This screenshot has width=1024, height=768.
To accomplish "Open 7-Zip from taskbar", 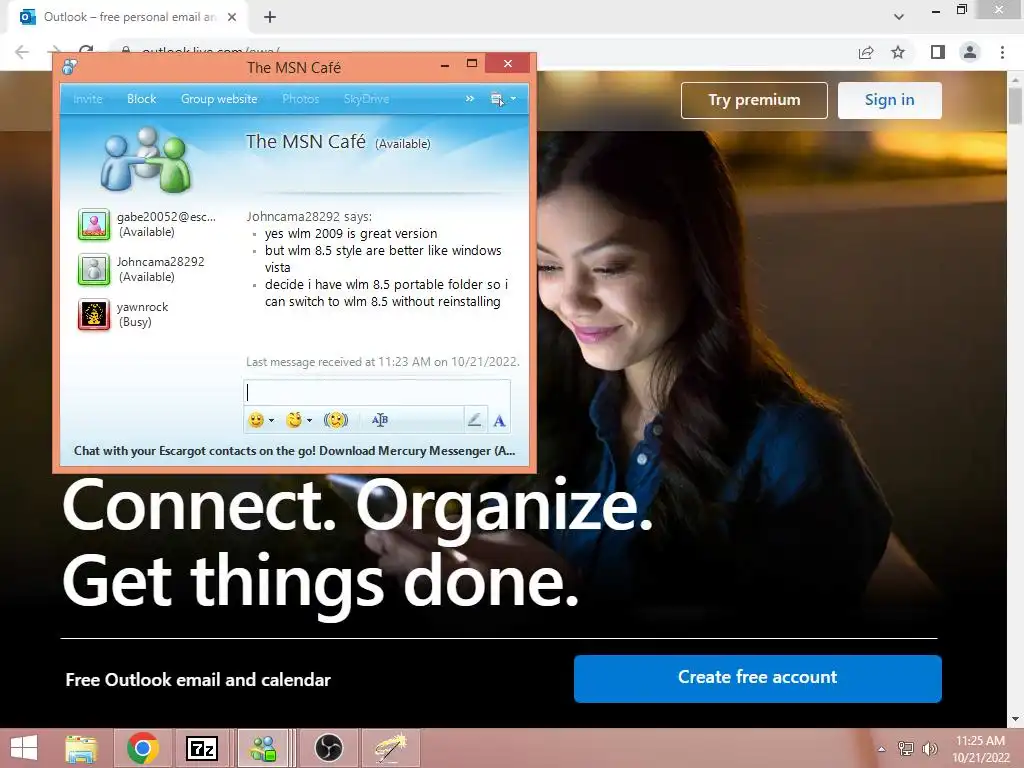I will [x=202, y=748].
